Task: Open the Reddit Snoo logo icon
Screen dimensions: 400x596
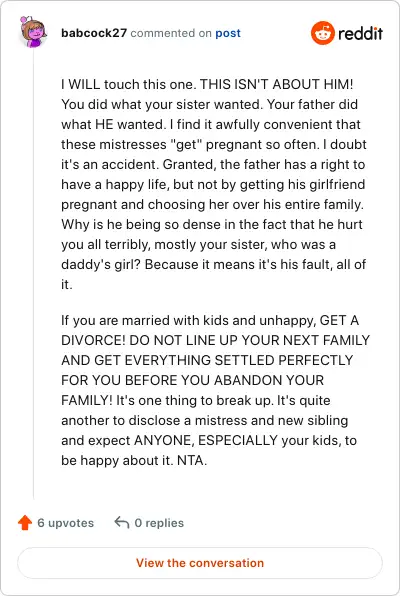Action: [x=322, y=33]
